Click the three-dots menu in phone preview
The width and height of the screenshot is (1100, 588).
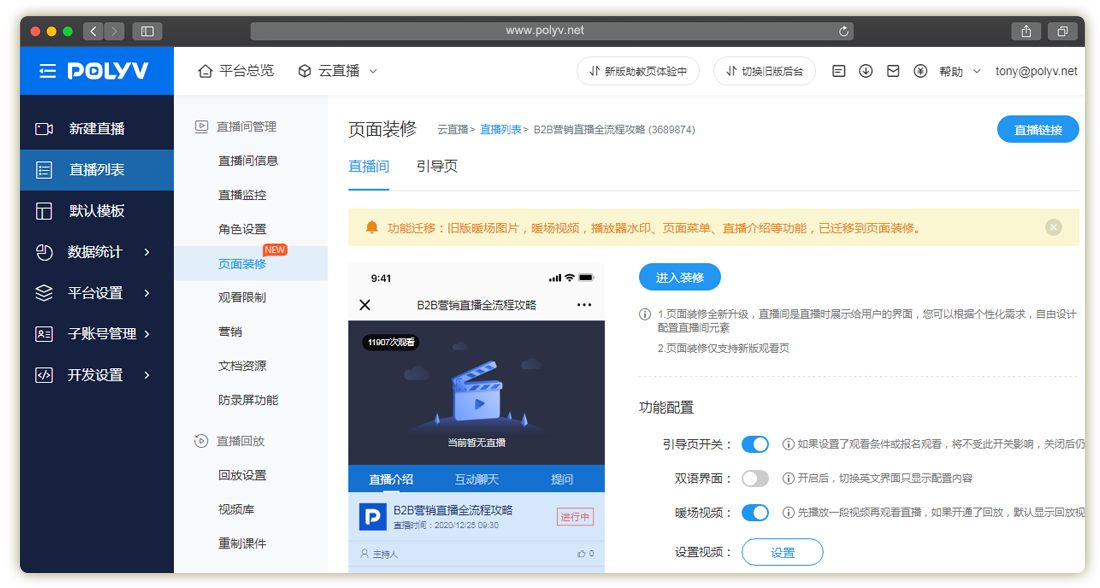point(584,305)
